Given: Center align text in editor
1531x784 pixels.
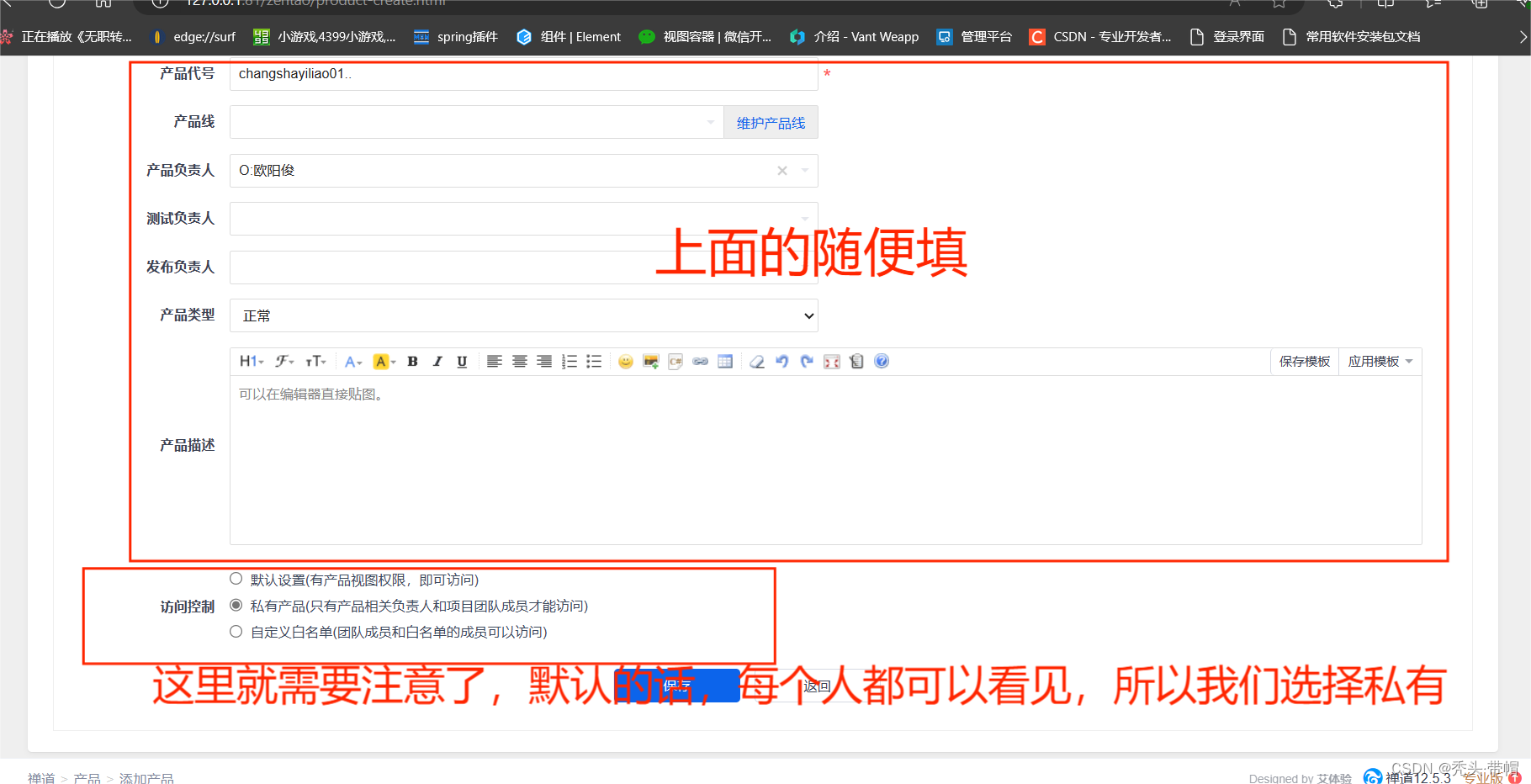Looking at the screenshot, I should coord(520,362).
